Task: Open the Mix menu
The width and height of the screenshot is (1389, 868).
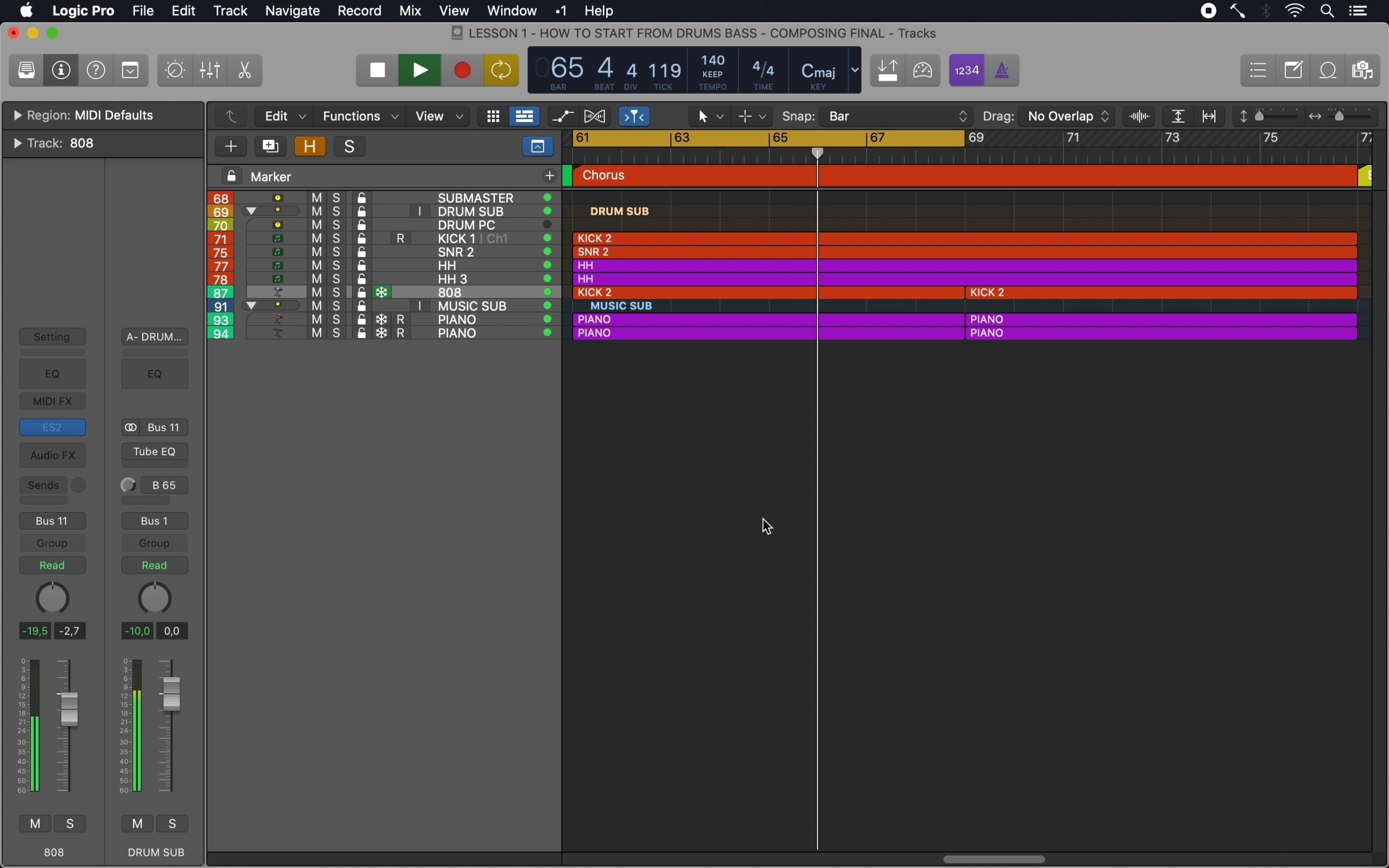Action: point(410,11)
